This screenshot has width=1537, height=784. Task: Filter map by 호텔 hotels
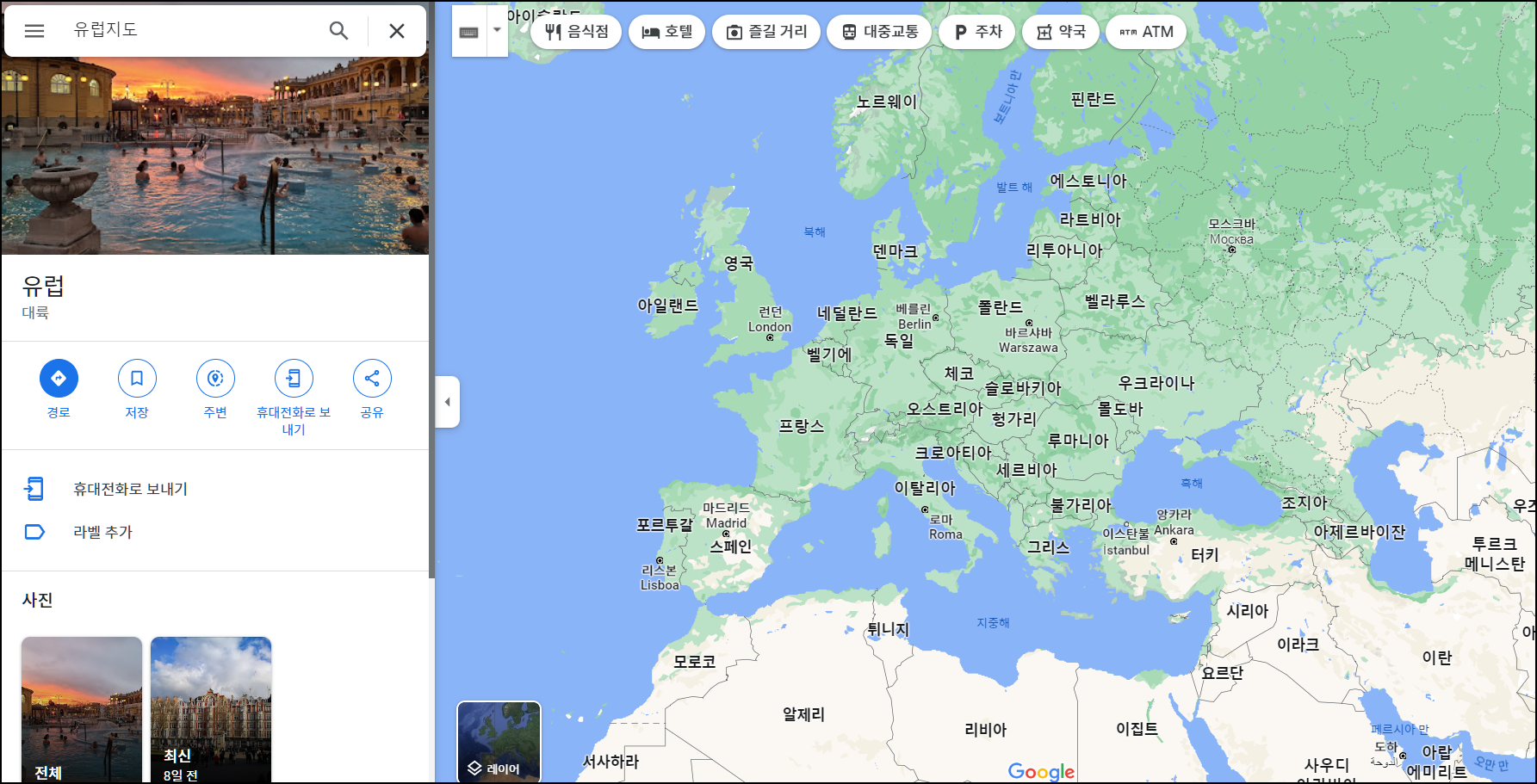point(667,32)
